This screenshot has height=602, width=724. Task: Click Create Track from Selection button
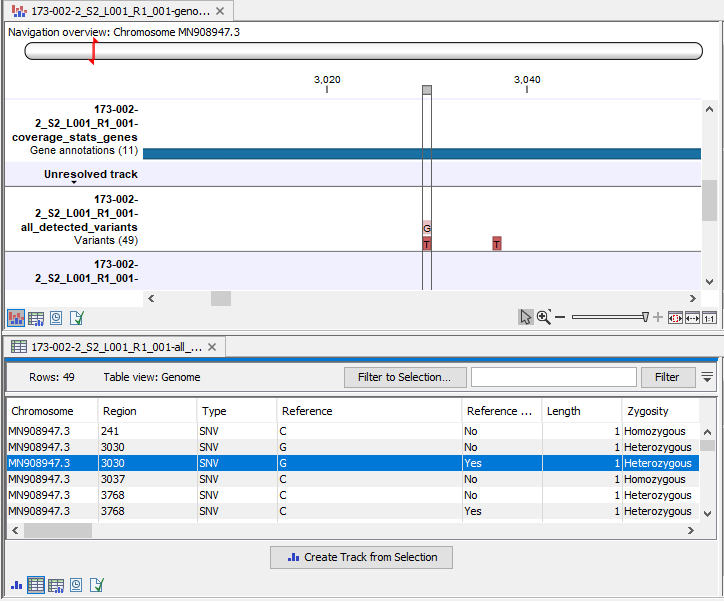point(361,557)
